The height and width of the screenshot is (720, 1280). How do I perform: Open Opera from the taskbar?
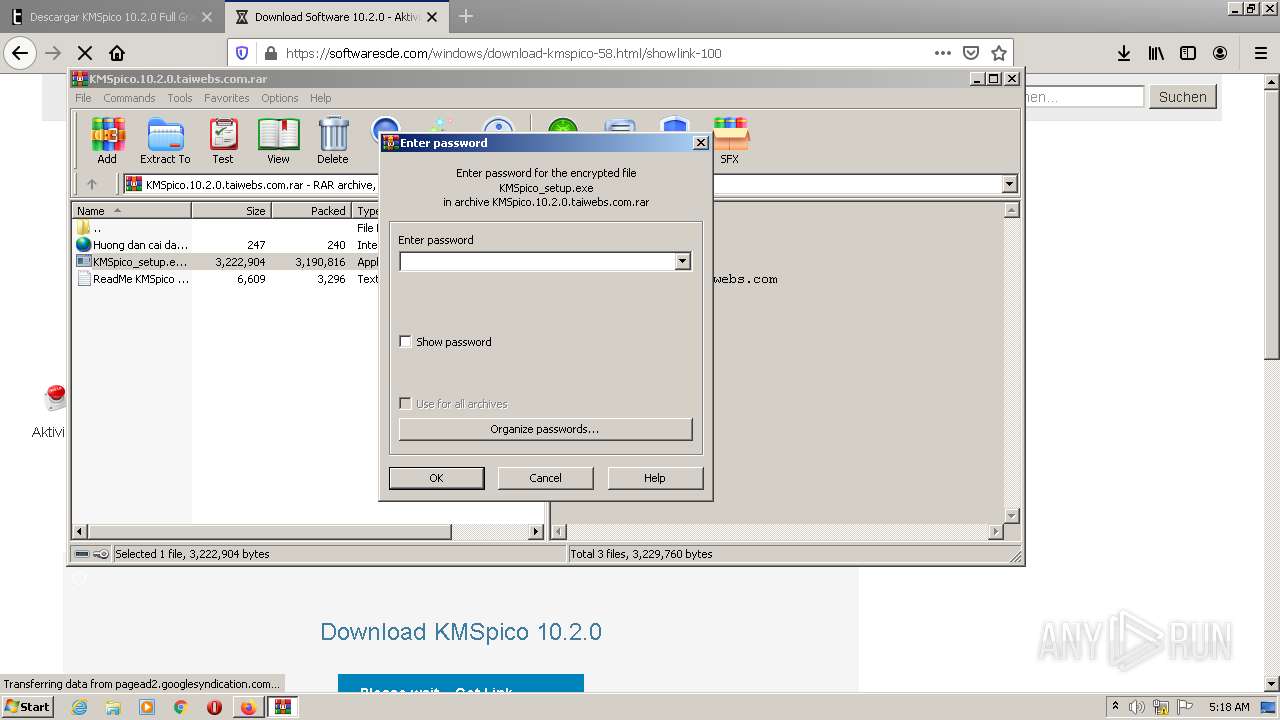click(214, 707)
